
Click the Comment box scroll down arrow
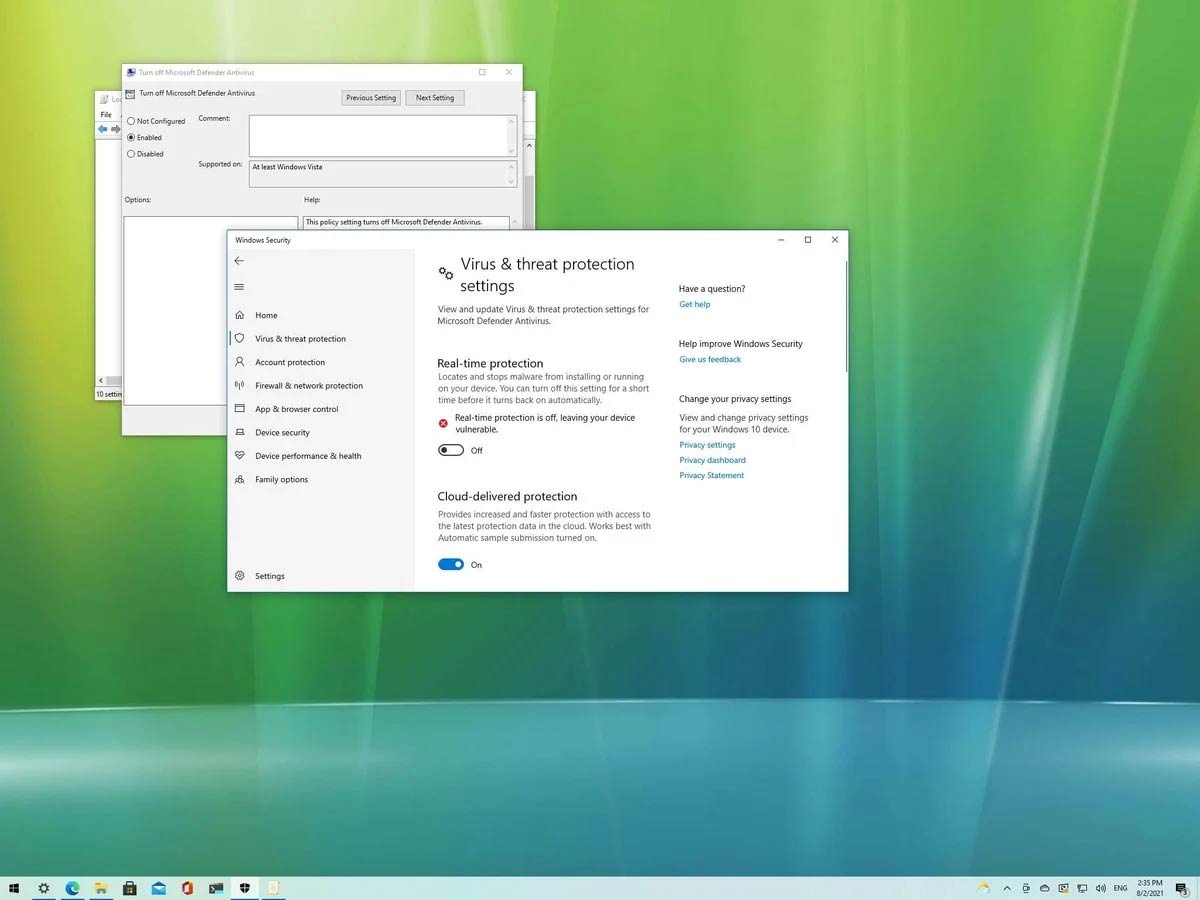tap(512, 151)
